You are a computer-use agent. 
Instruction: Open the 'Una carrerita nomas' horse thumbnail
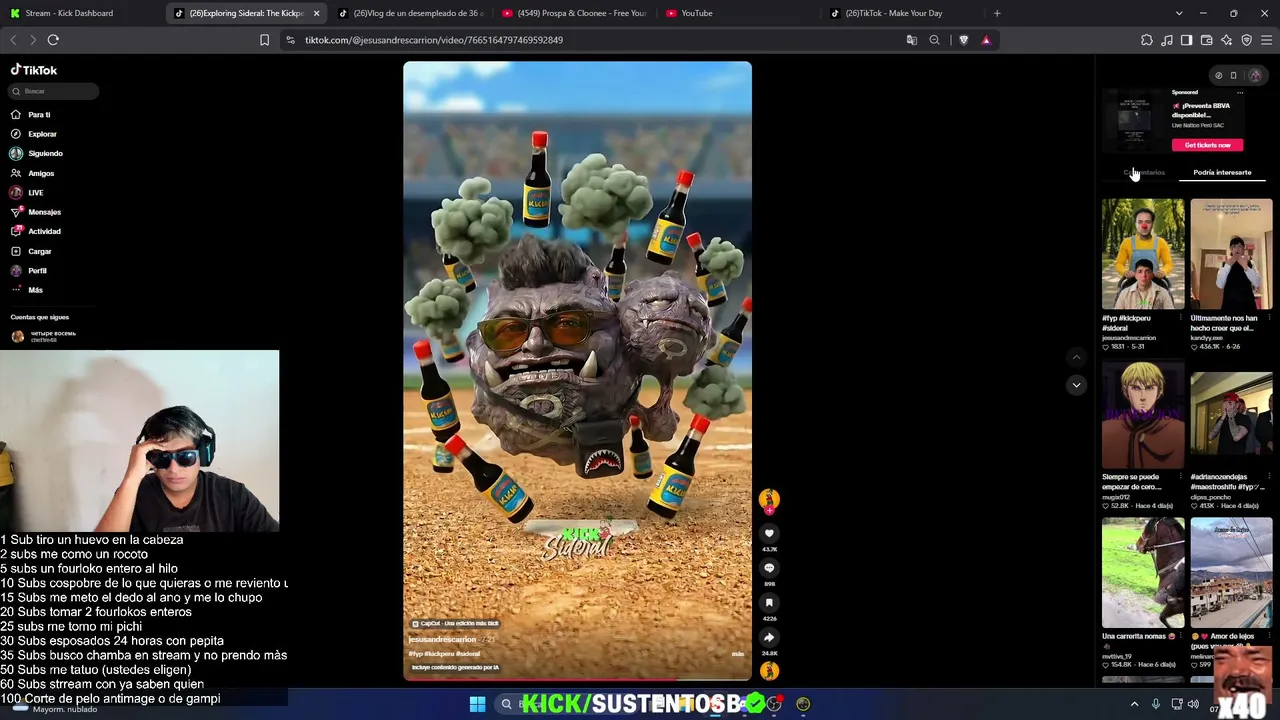tap(1143, 573)
